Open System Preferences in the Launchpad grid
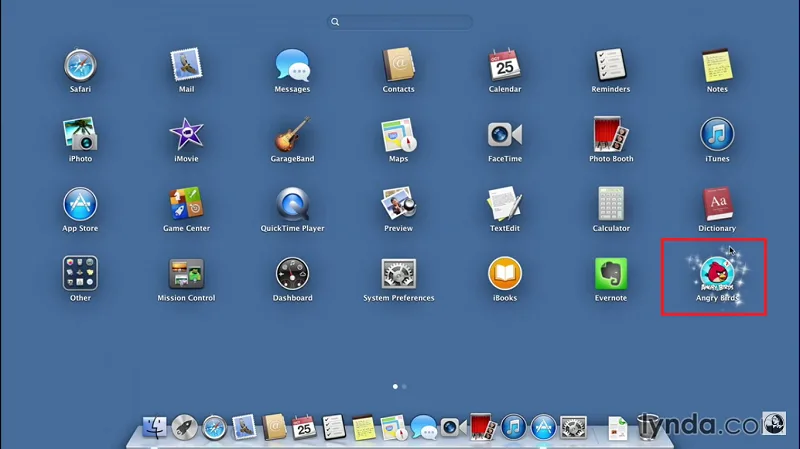 [398, 273]
